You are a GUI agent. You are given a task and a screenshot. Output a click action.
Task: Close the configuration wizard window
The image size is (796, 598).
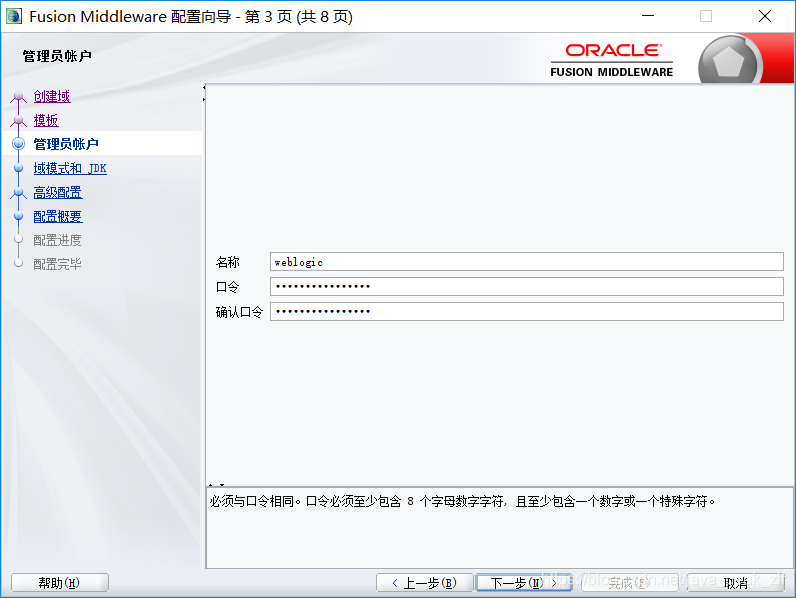[x=765, y=16]
